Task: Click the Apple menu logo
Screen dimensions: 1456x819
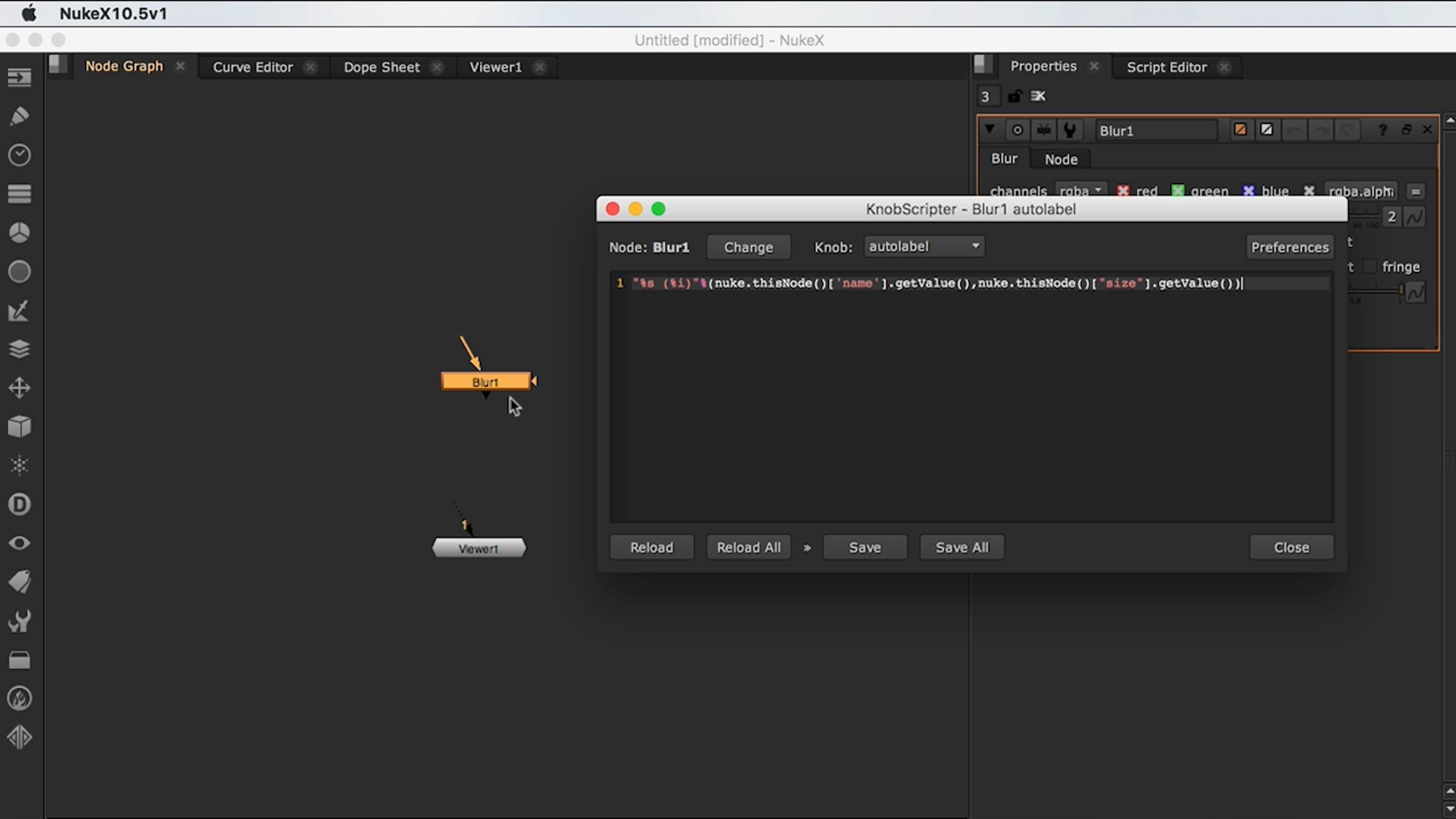Action: tap(29, 13)
